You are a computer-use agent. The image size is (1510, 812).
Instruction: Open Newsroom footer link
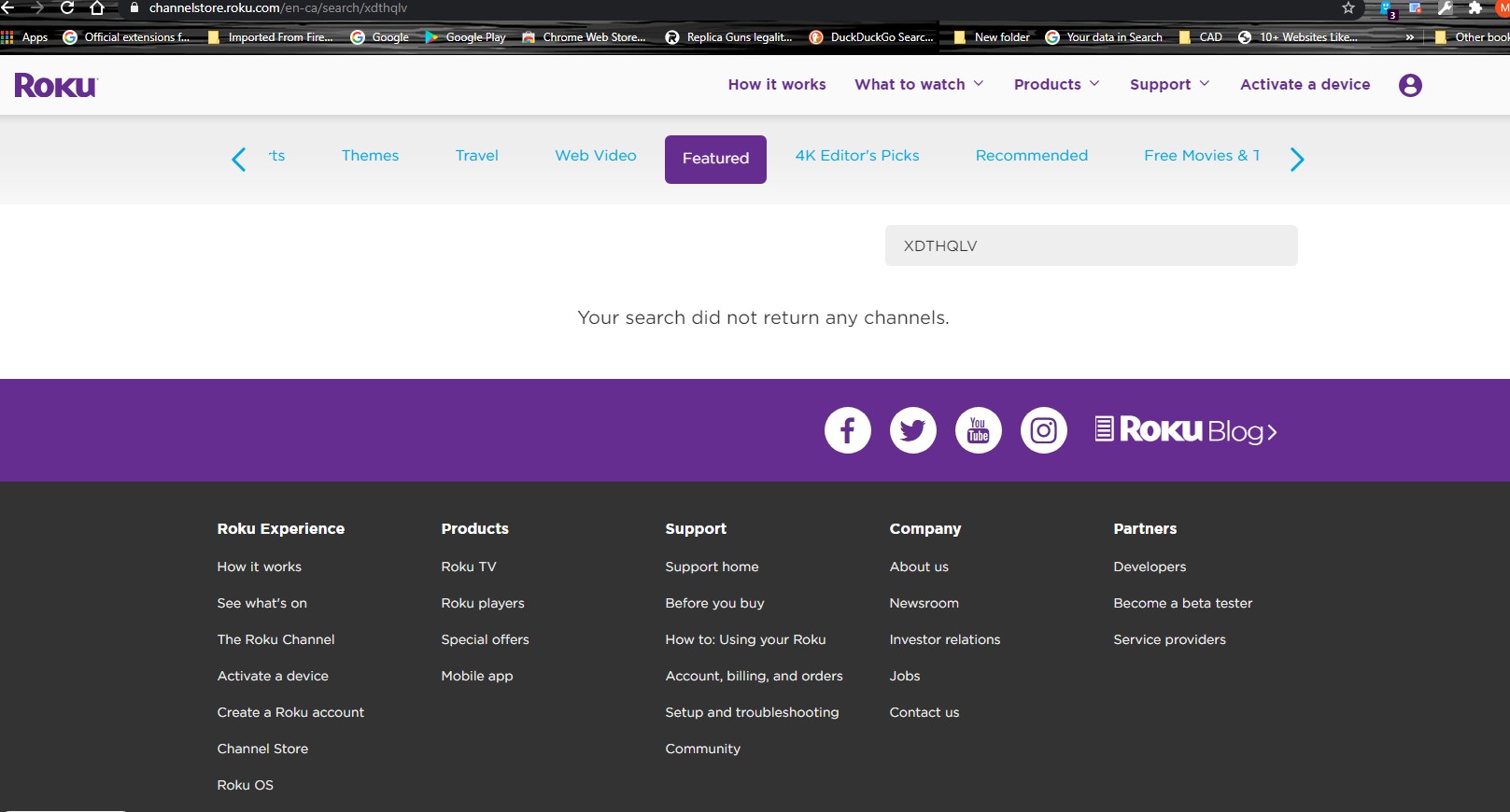pos(924,603)
